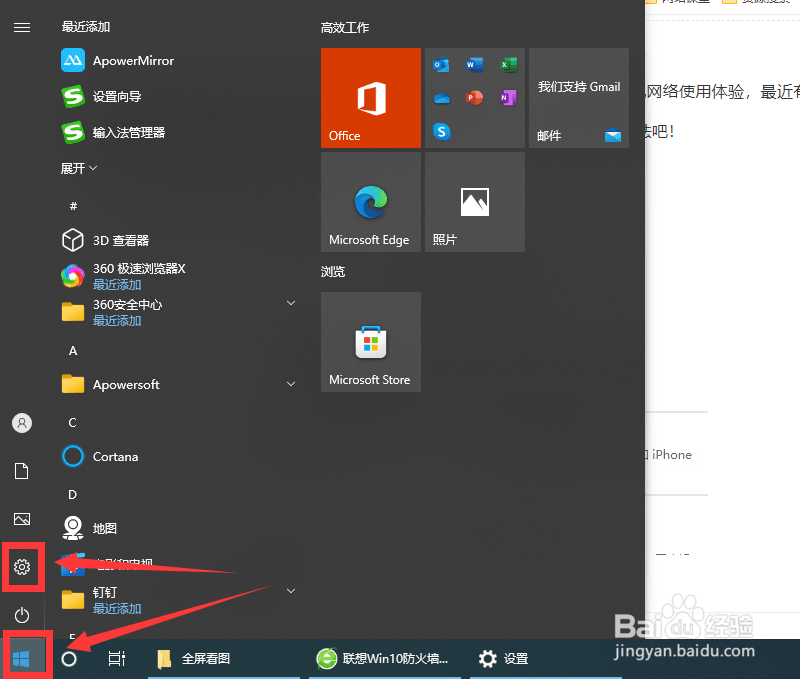Open the 照片 photos tile
Viewport: 800px width, 679px height.
475,202
